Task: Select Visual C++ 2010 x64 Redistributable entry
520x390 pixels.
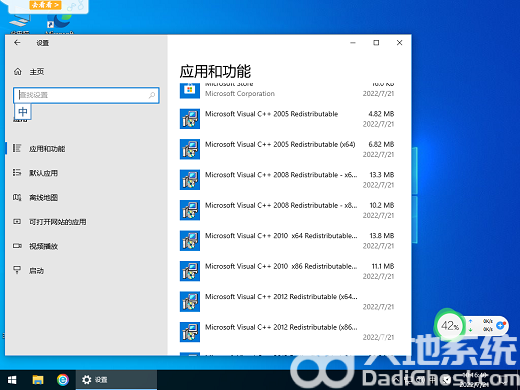Action: [x=281, y=236]
